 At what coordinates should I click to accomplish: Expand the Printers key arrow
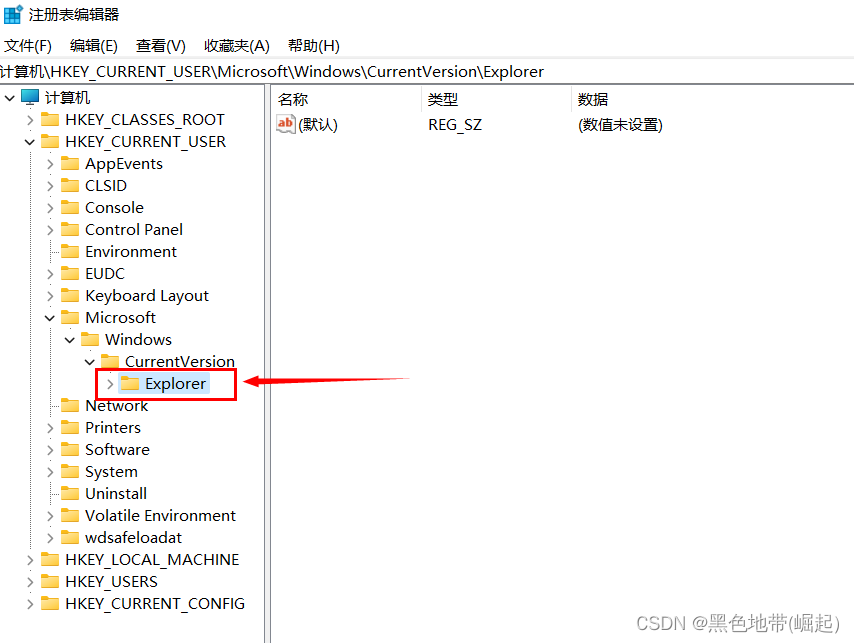point(50,428)
